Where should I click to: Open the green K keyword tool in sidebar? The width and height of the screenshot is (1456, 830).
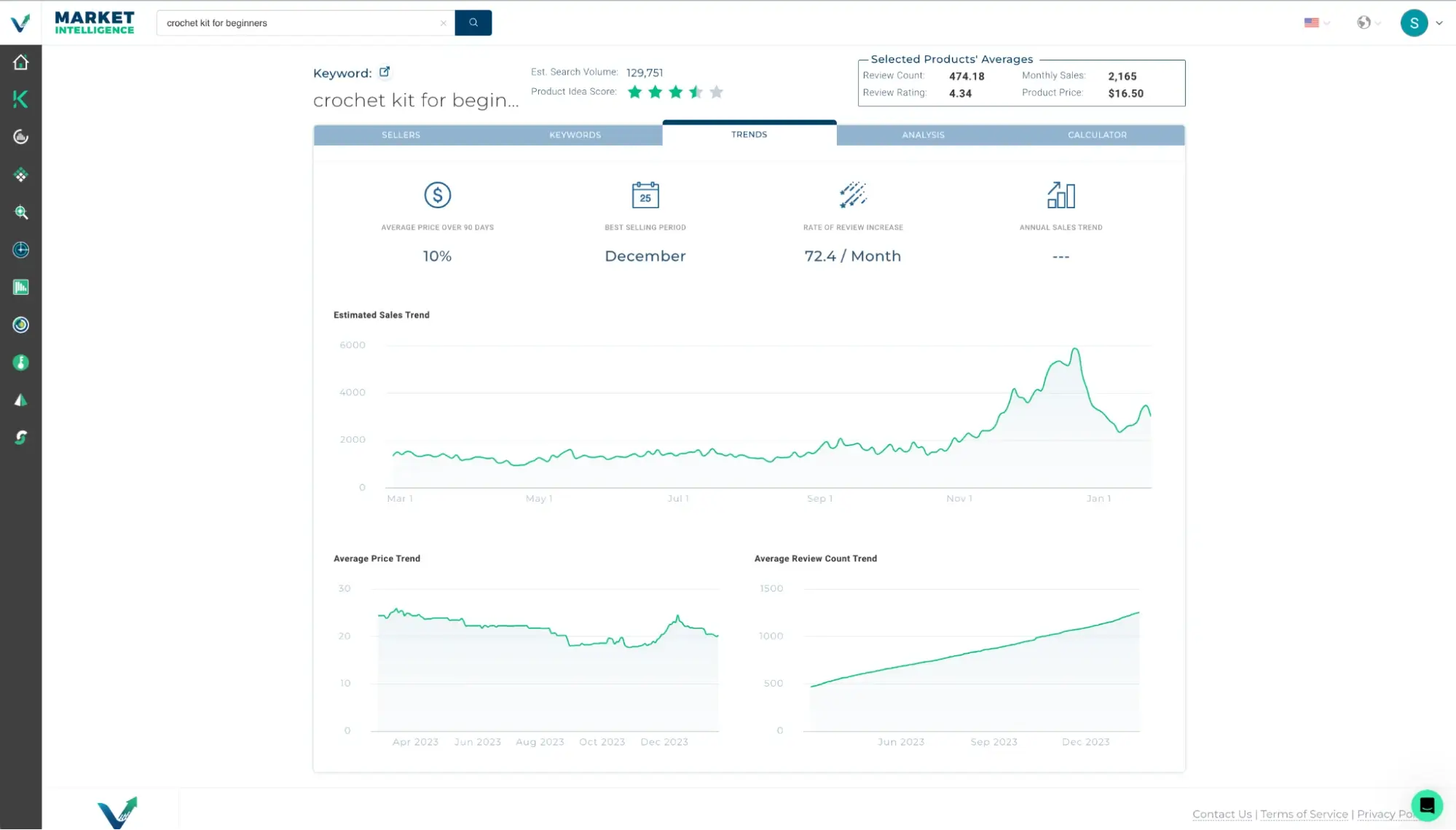pos(20,99)
